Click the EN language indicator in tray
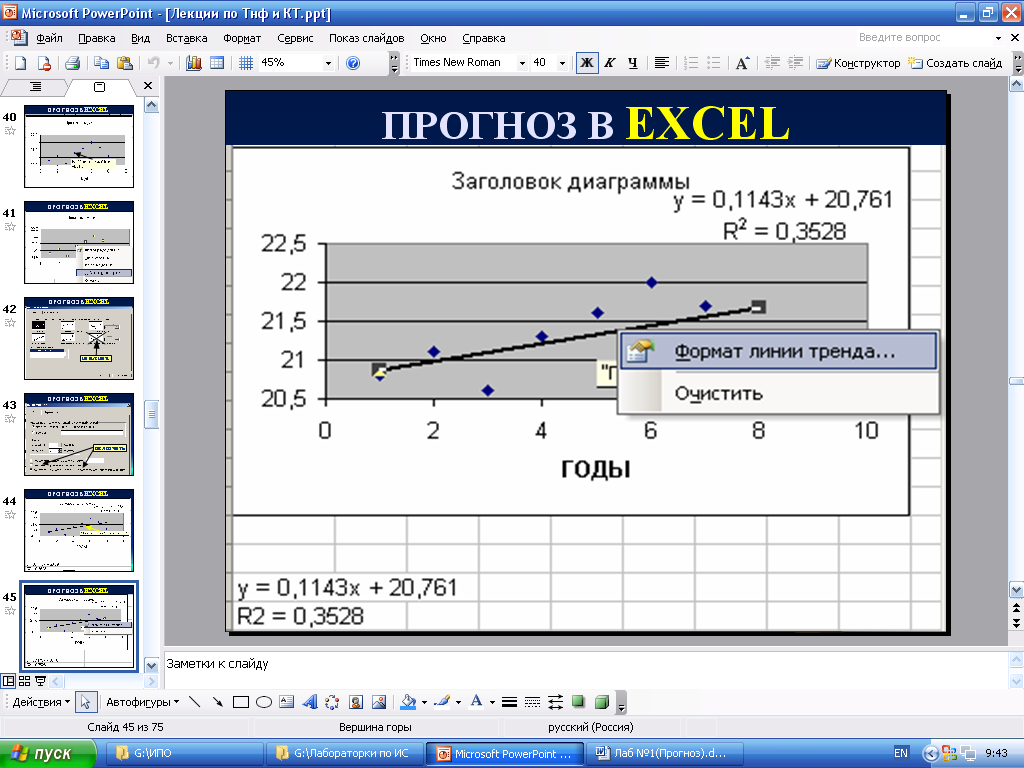 (x=901, y=753)
